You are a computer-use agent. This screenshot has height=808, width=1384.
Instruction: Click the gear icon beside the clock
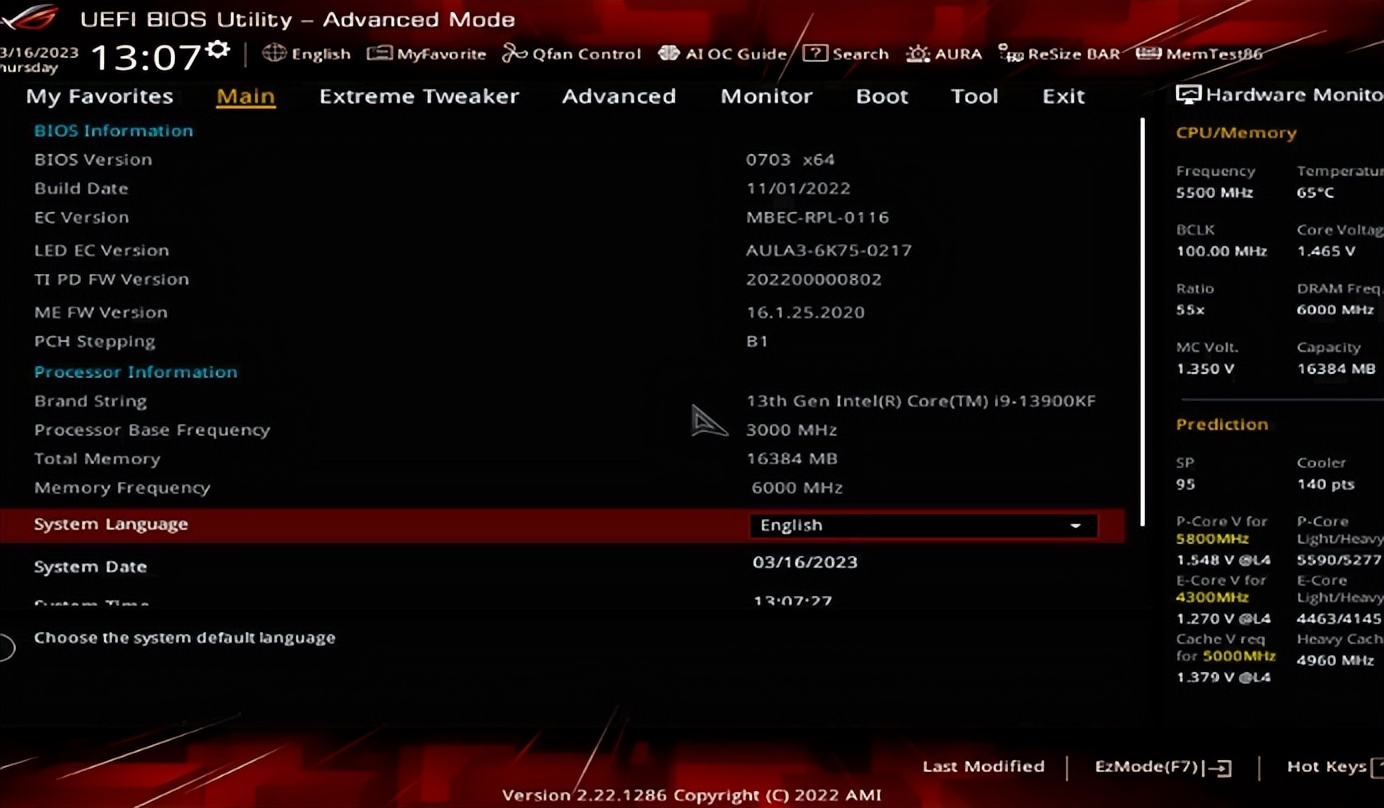tap(218, 50)
